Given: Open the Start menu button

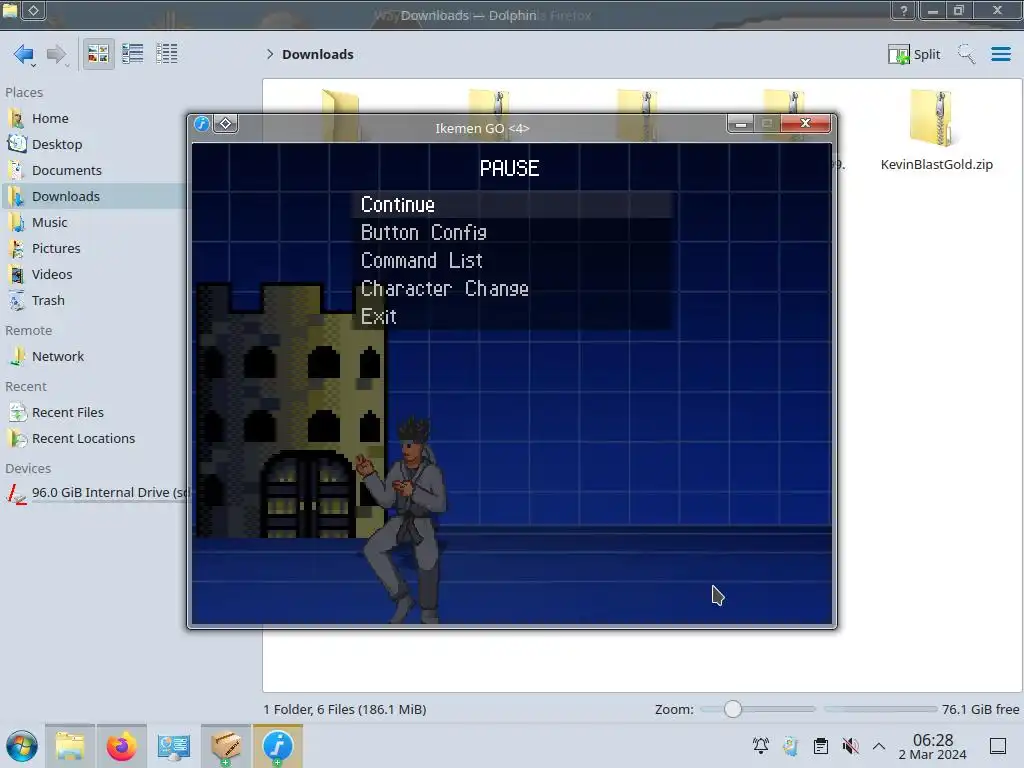Looking at the screenshot, I should point(22,746).
